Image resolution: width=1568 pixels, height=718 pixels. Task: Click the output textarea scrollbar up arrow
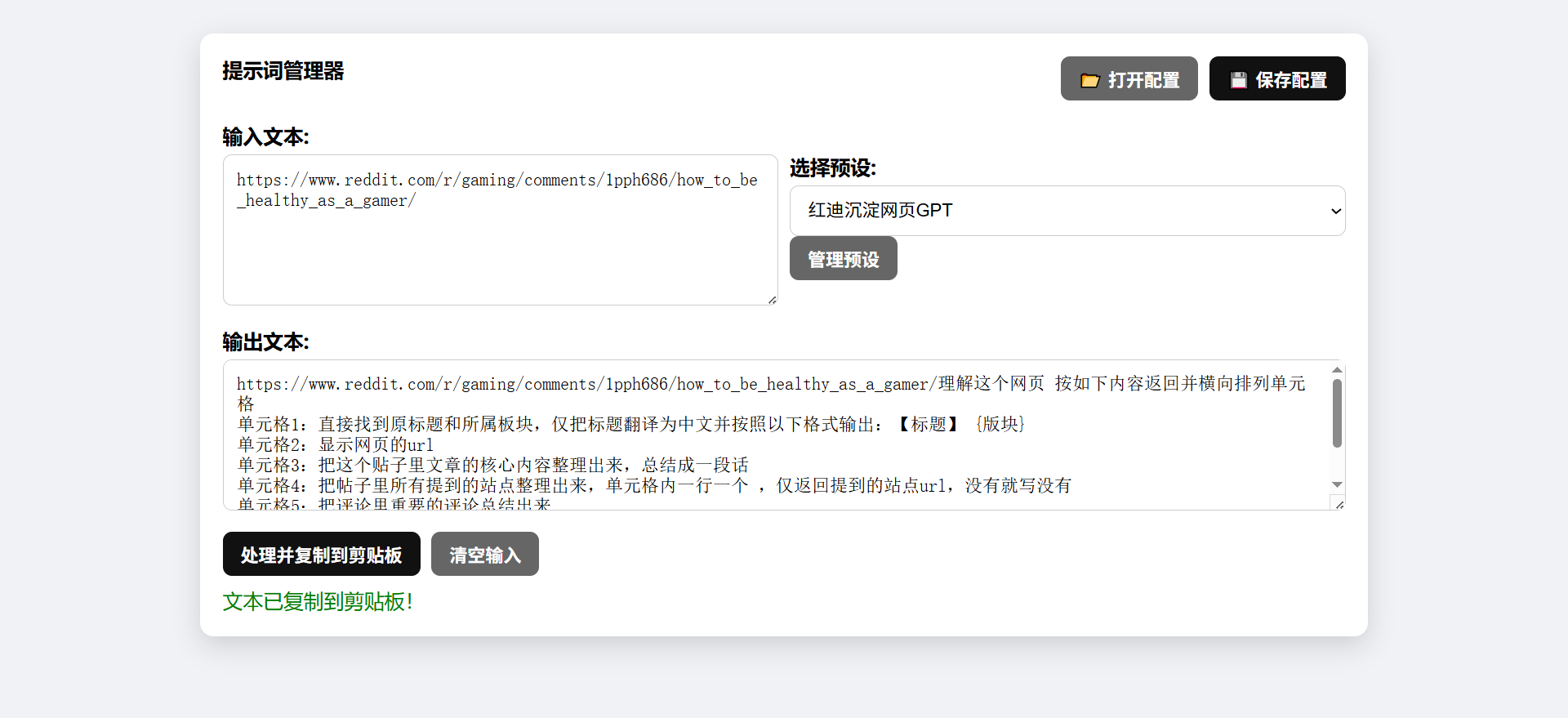click(x=1337, y=370)
